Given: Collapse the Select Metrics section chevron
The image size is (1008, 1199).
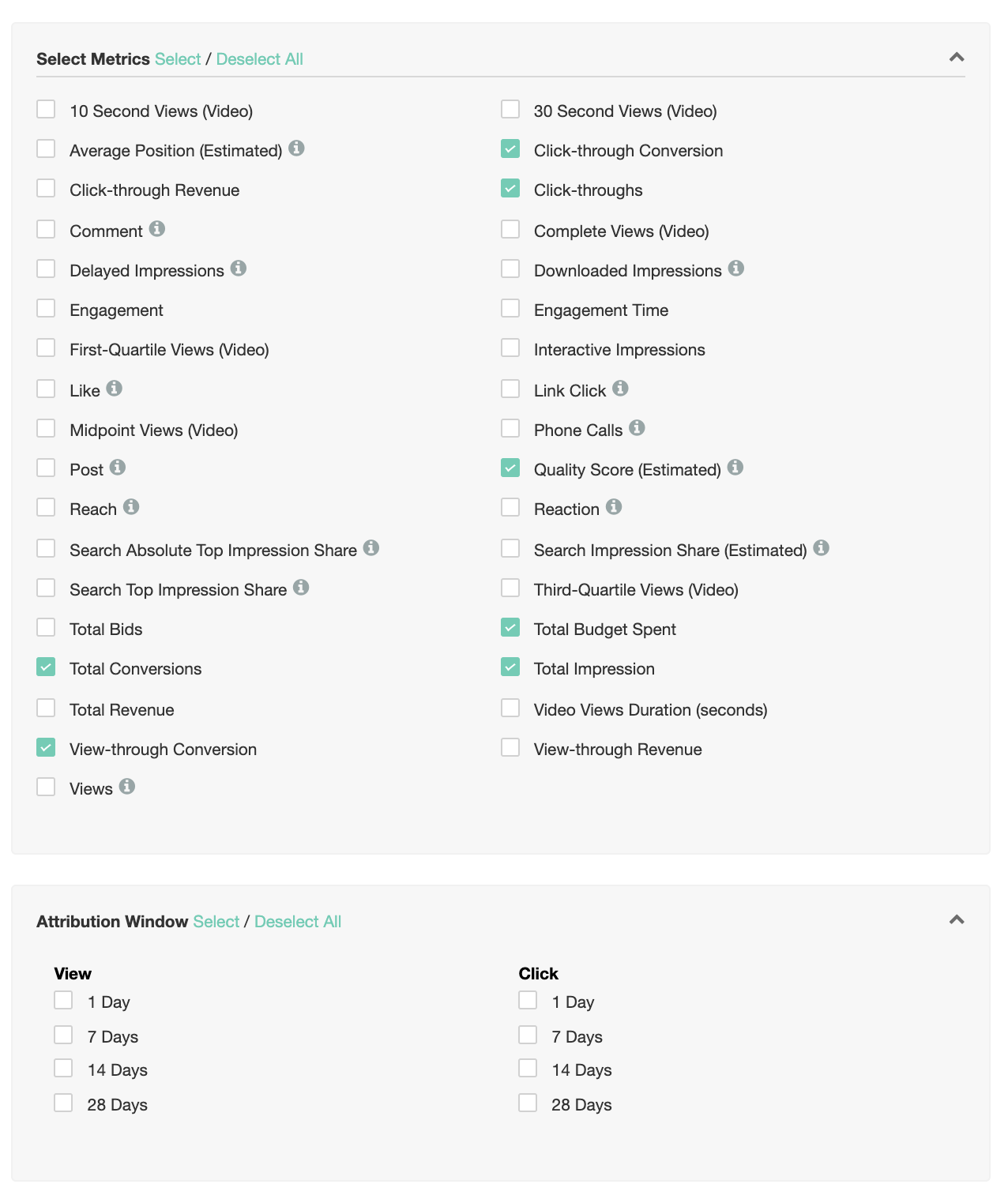Looking at the screenshot, I should tap(957, 58).
